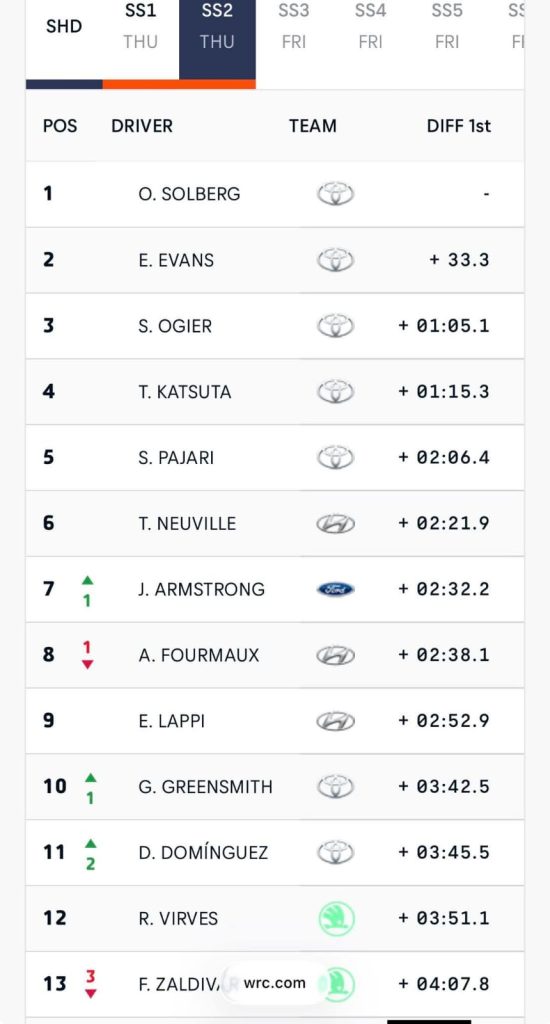Image resolution: width=550 pixels, height=1024 pixels.
Task: Switch to the SS1 THU tab
Action: (x=140, y=26)
